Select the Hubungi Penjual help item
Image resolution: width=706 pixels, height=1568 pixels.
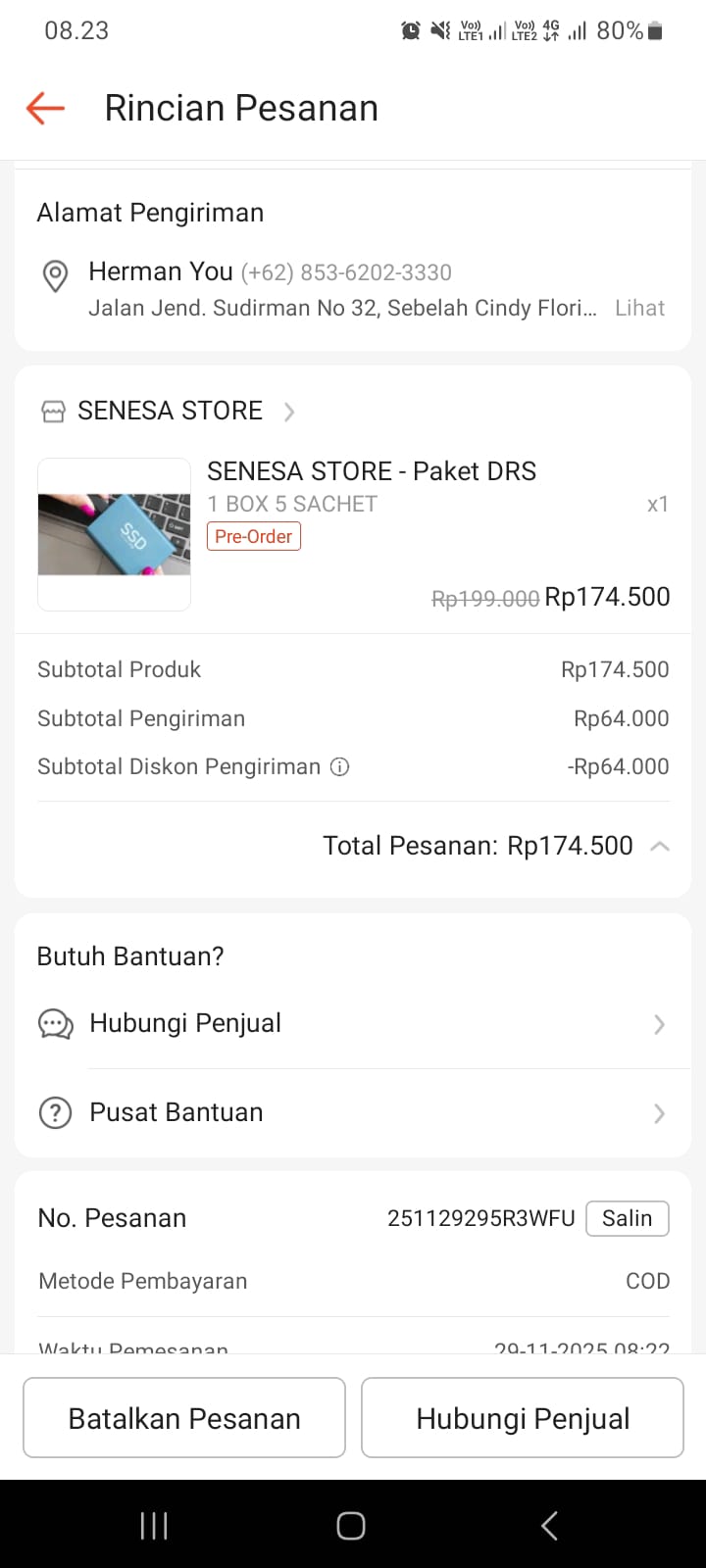coord(185,1023)
